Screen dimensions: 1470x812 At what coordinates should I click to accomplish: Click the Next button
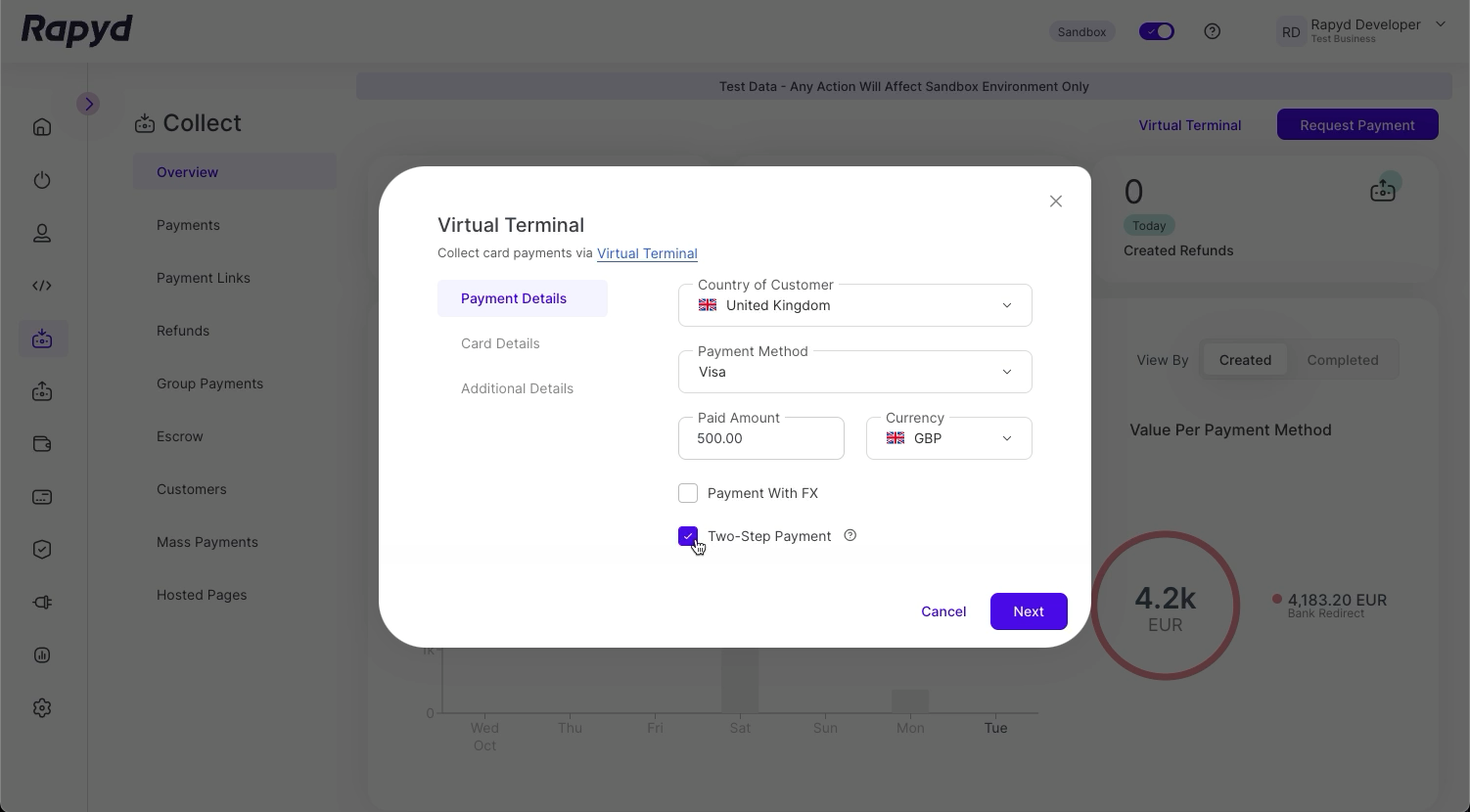point(1028,611)
